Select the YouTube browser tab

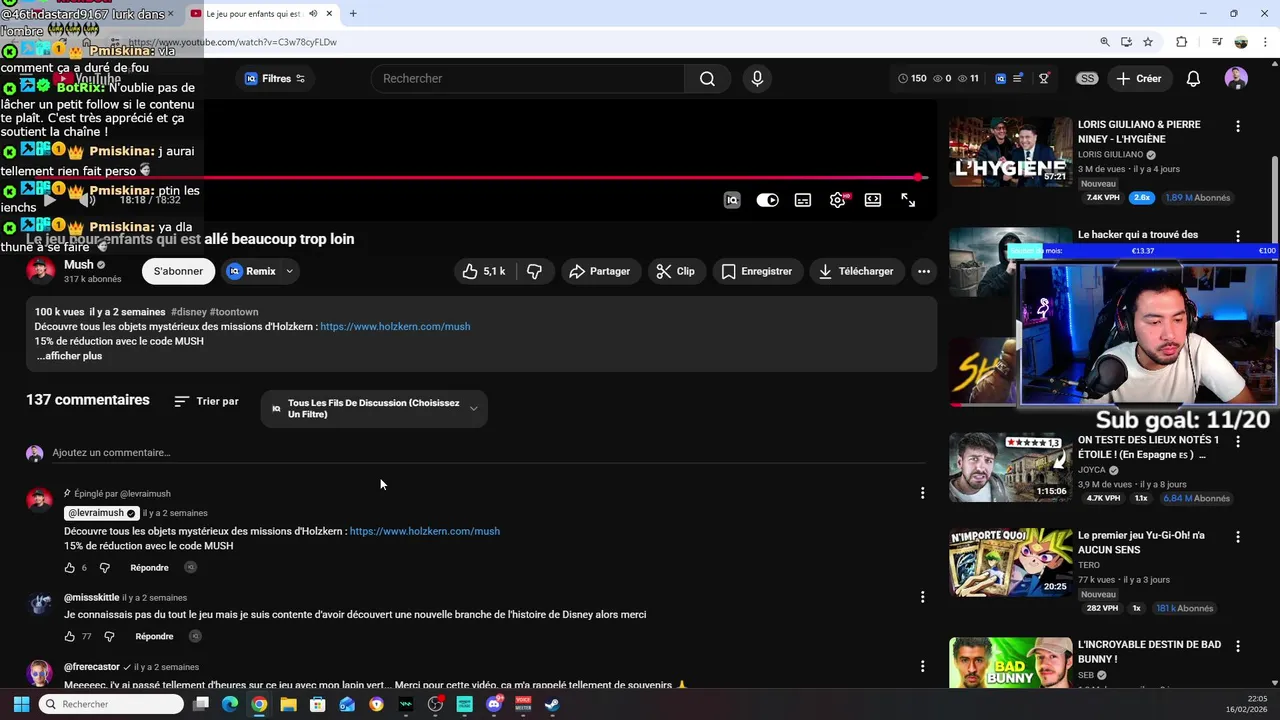click(x=263, y=14)
